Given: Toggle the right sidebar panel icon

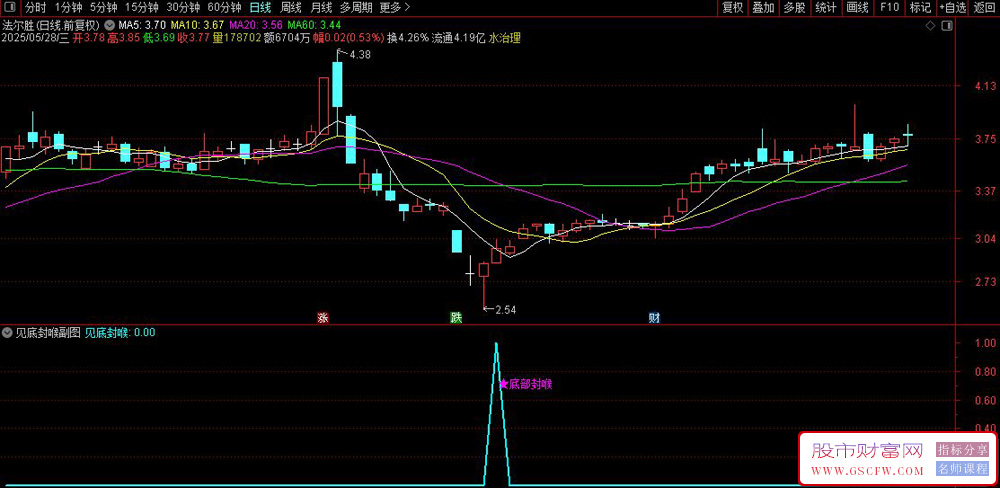Looking at the screenshot, I should [947, 26].
